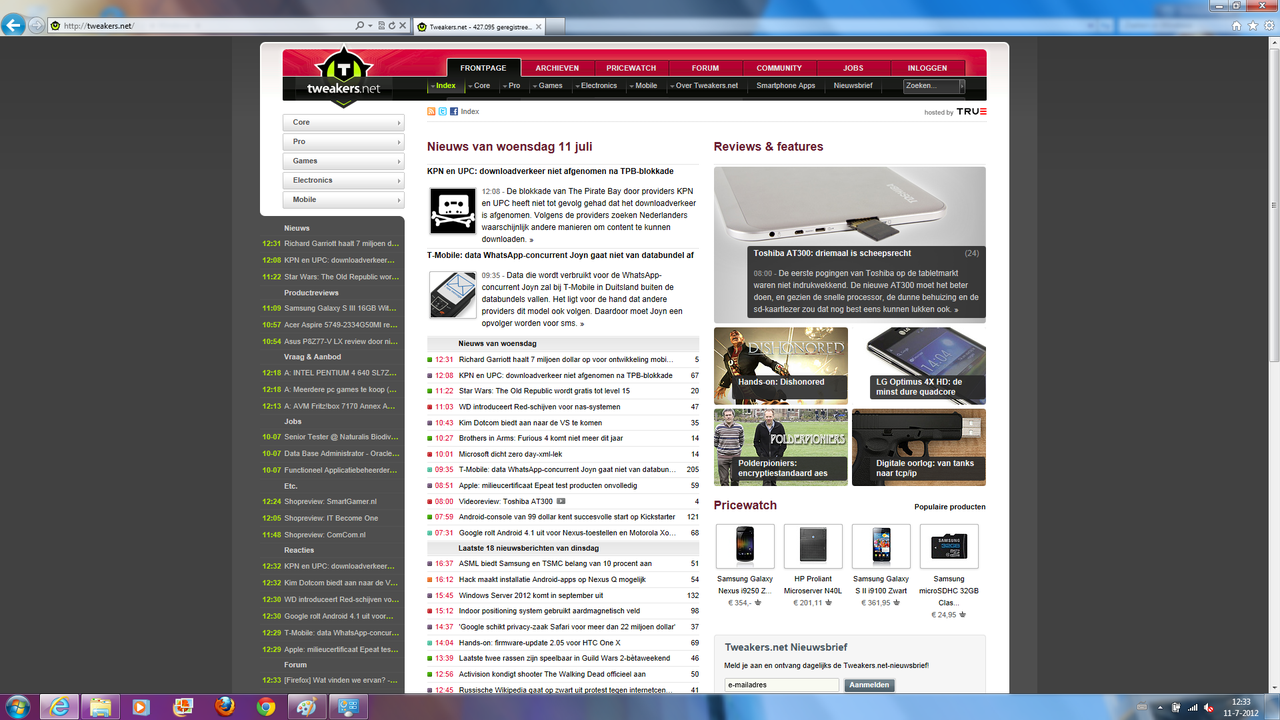Image resolution: width=1280 pixels, height=720 pixels.
Task: Click the HP Proliant Microserver product image
Action: tap(813, 546)
